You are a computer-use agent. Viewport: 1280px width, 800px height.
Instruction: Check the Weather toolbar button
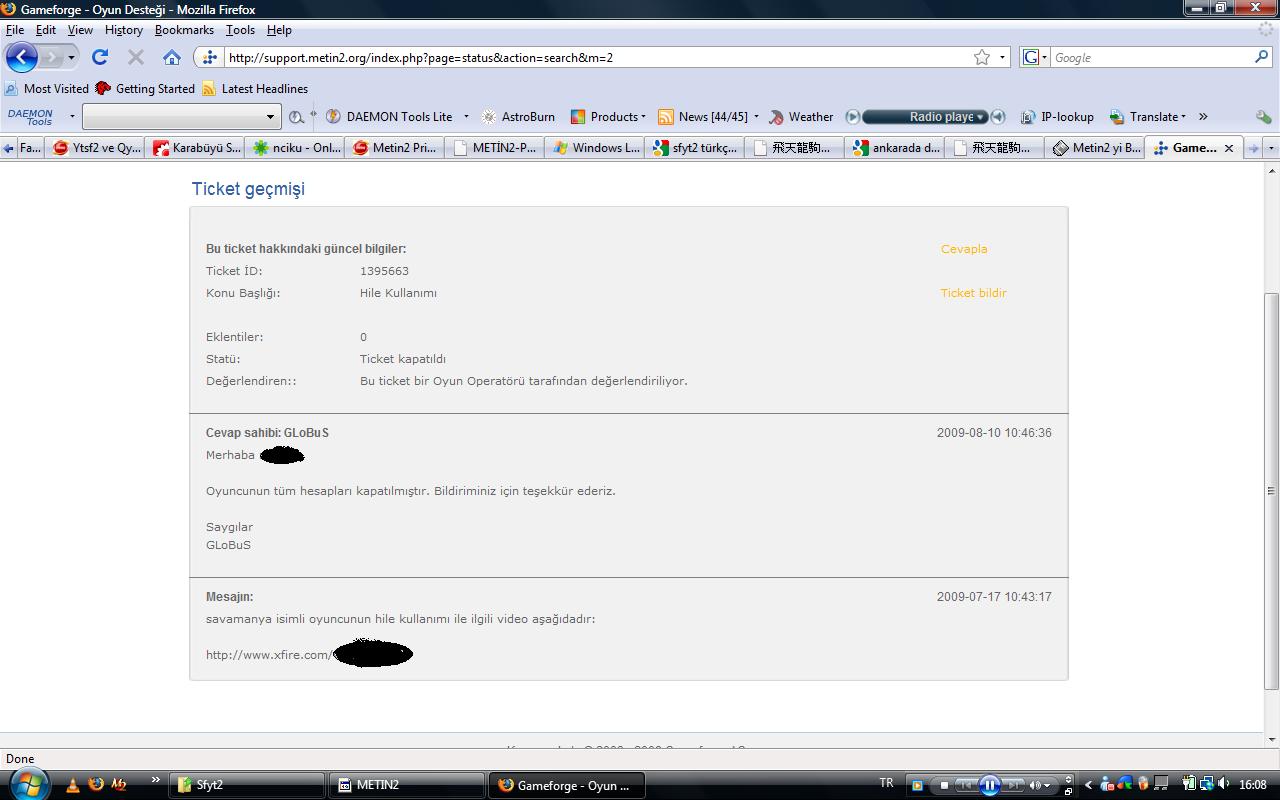pos(801,117)
